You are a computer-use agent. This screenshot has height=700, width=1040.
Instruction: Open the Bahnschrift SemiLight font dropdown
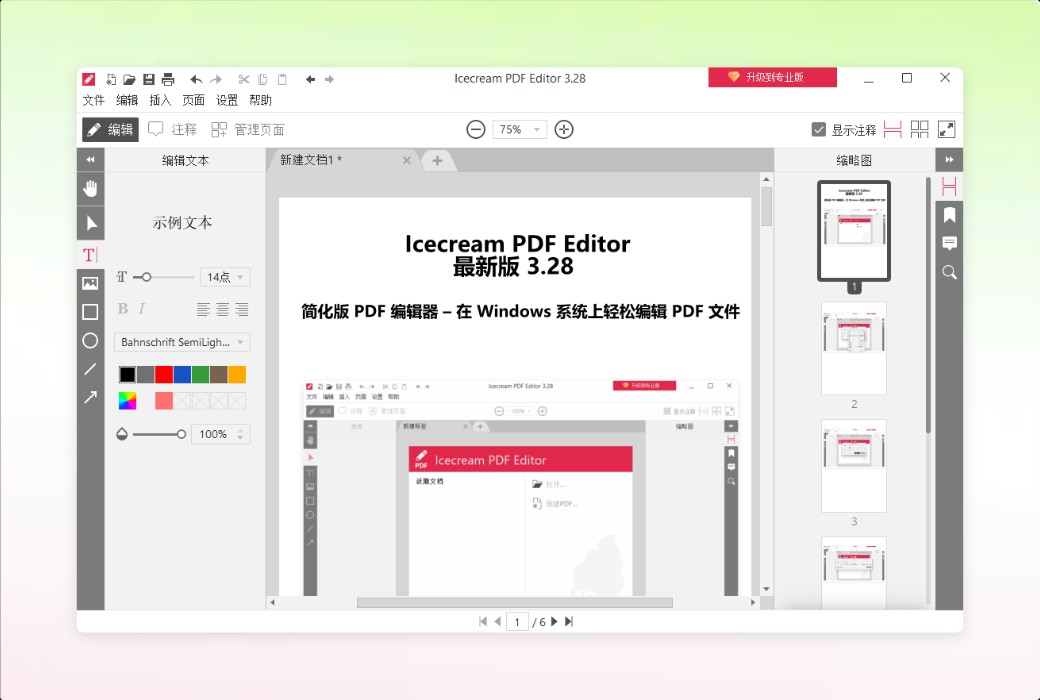click(x=182, y=342)
